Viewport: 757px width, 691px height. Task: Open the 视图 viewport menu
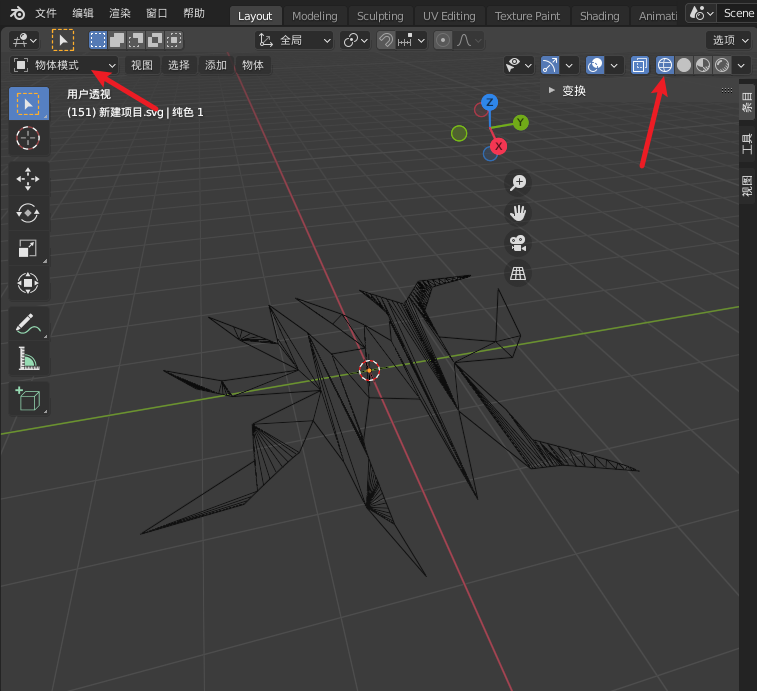(x=142, y=65)
